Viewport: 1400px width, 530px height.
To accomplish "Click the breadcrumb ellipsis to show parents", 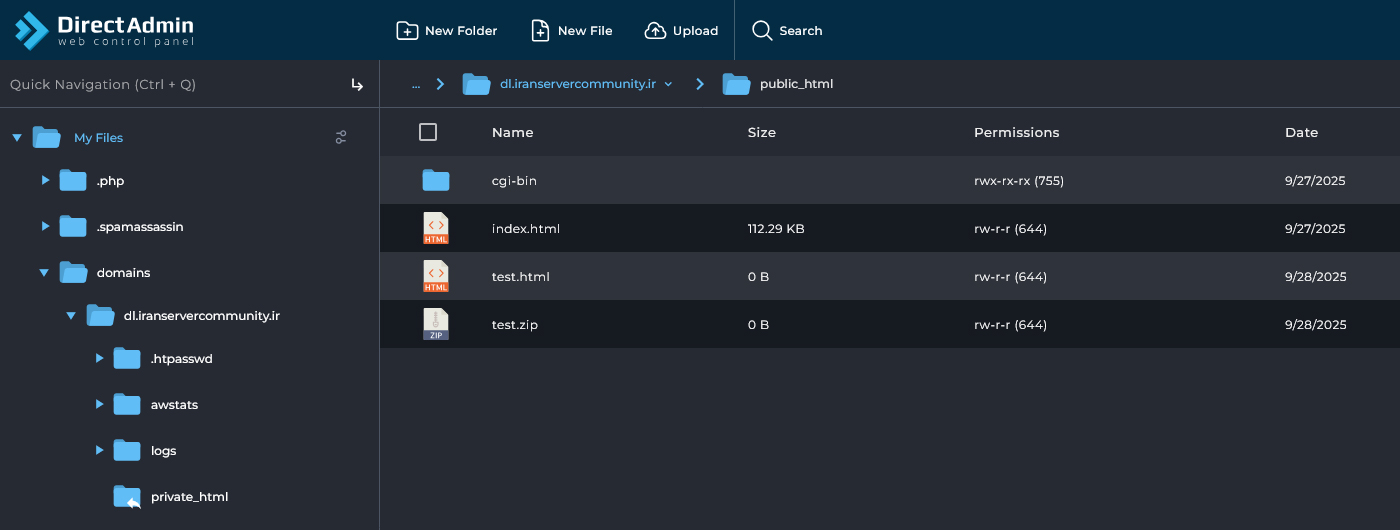I will 415,84.
